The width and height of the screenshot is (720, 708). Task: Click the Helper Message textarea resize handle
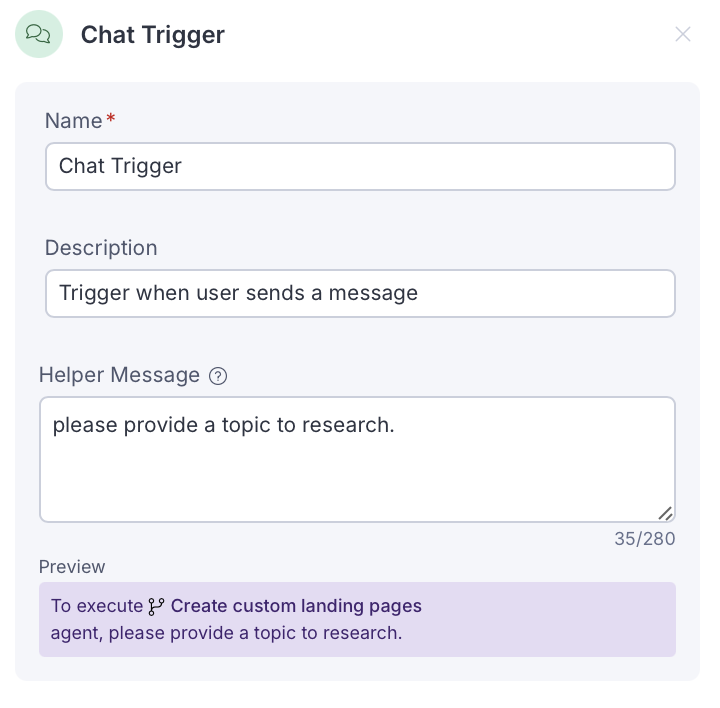tap(665, 513)
